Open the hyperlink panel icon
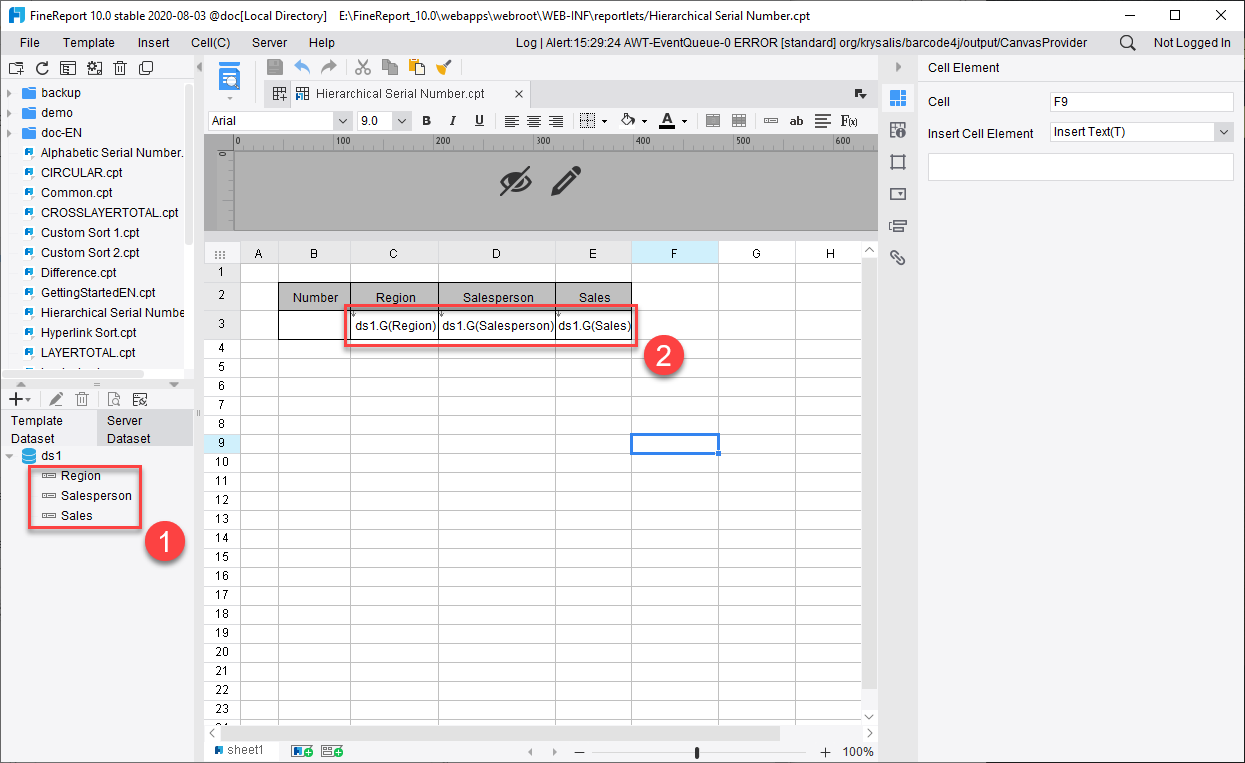The width and height of the screenshot is (1245, 763). pyautogui.click(x=897, y=257)
